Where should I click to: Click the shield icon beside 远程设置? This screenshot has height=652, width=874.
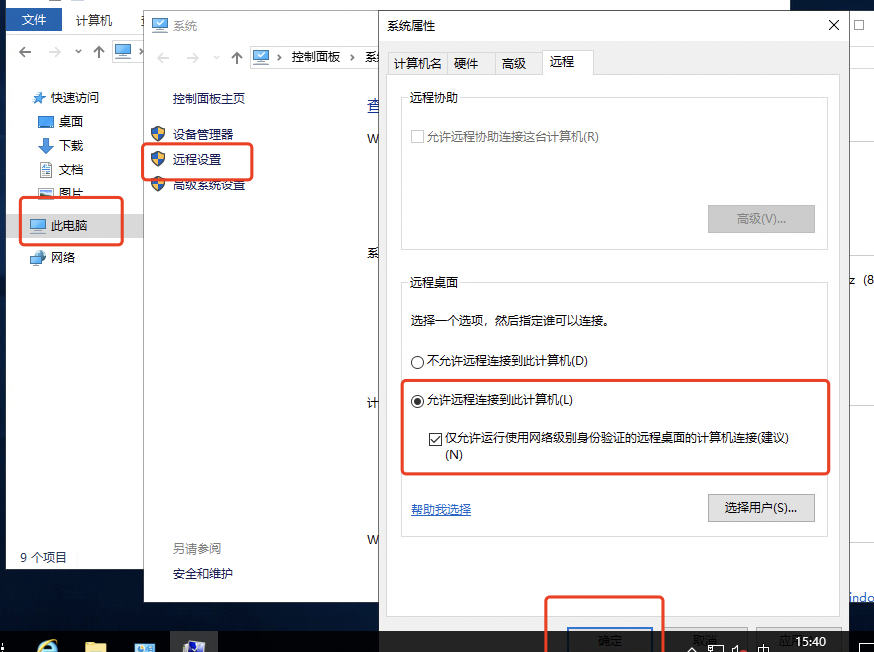click(x=157, y=159)
